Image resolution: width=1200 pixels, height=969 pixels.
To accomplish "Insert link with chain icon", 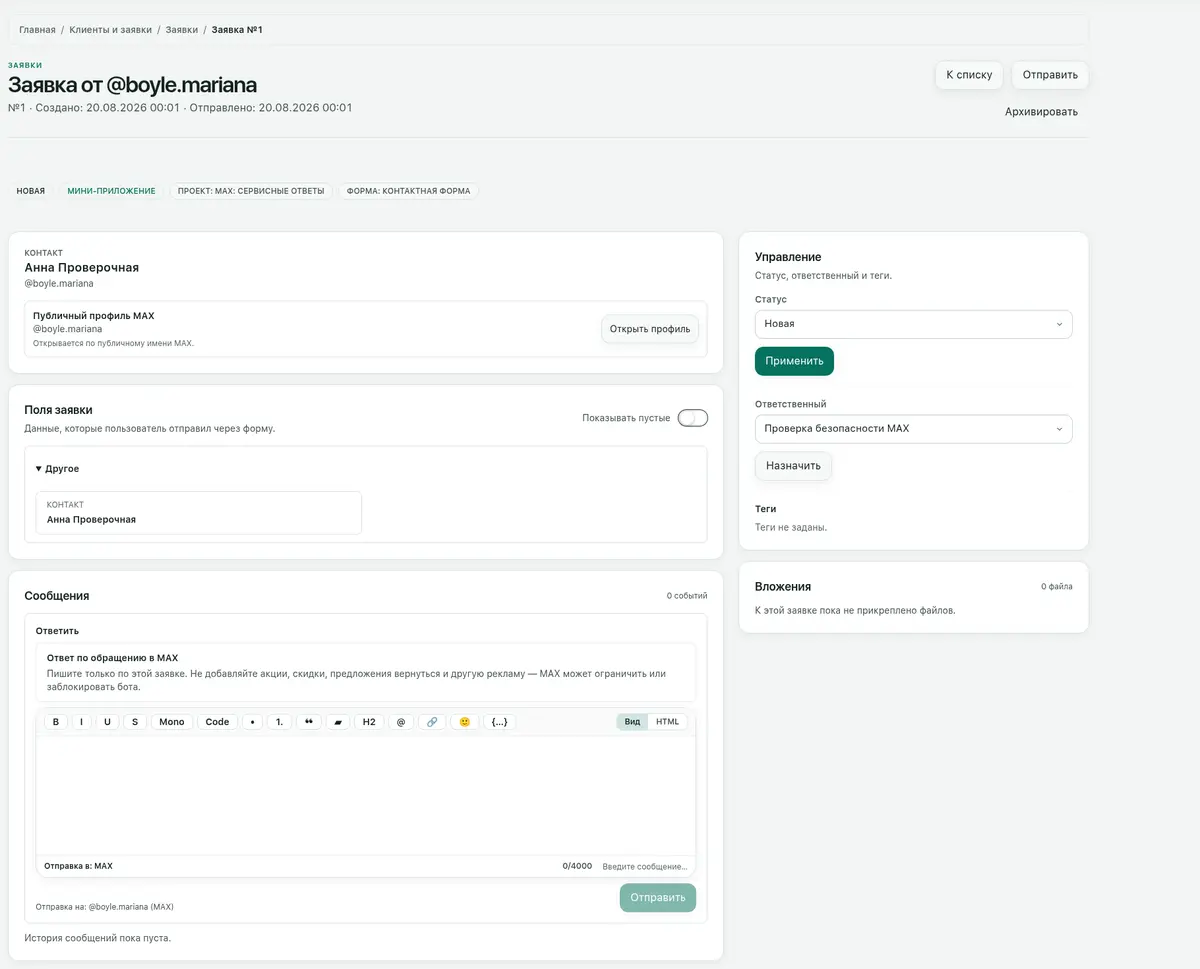I will coord(432,722).
